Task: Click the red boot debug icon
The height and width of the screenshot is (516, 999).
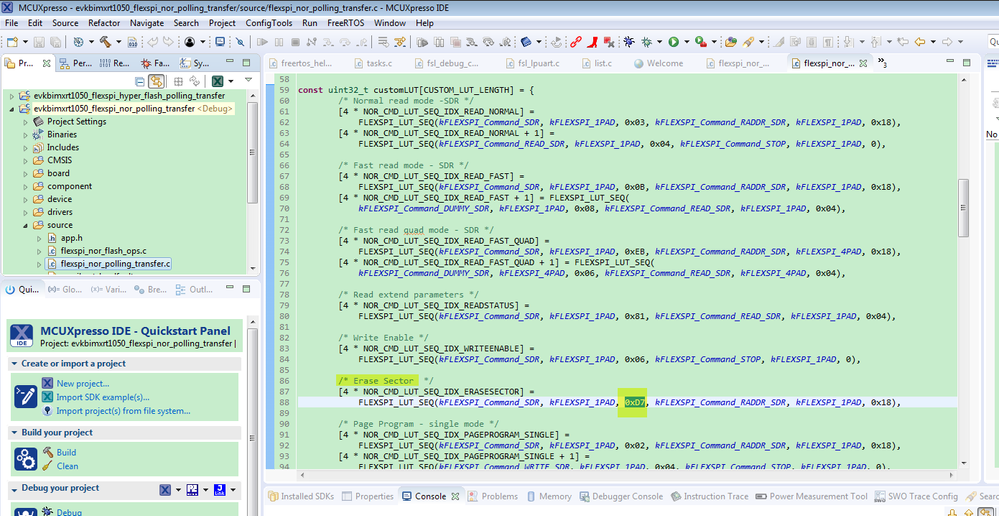Action: (x=594, y=42)
